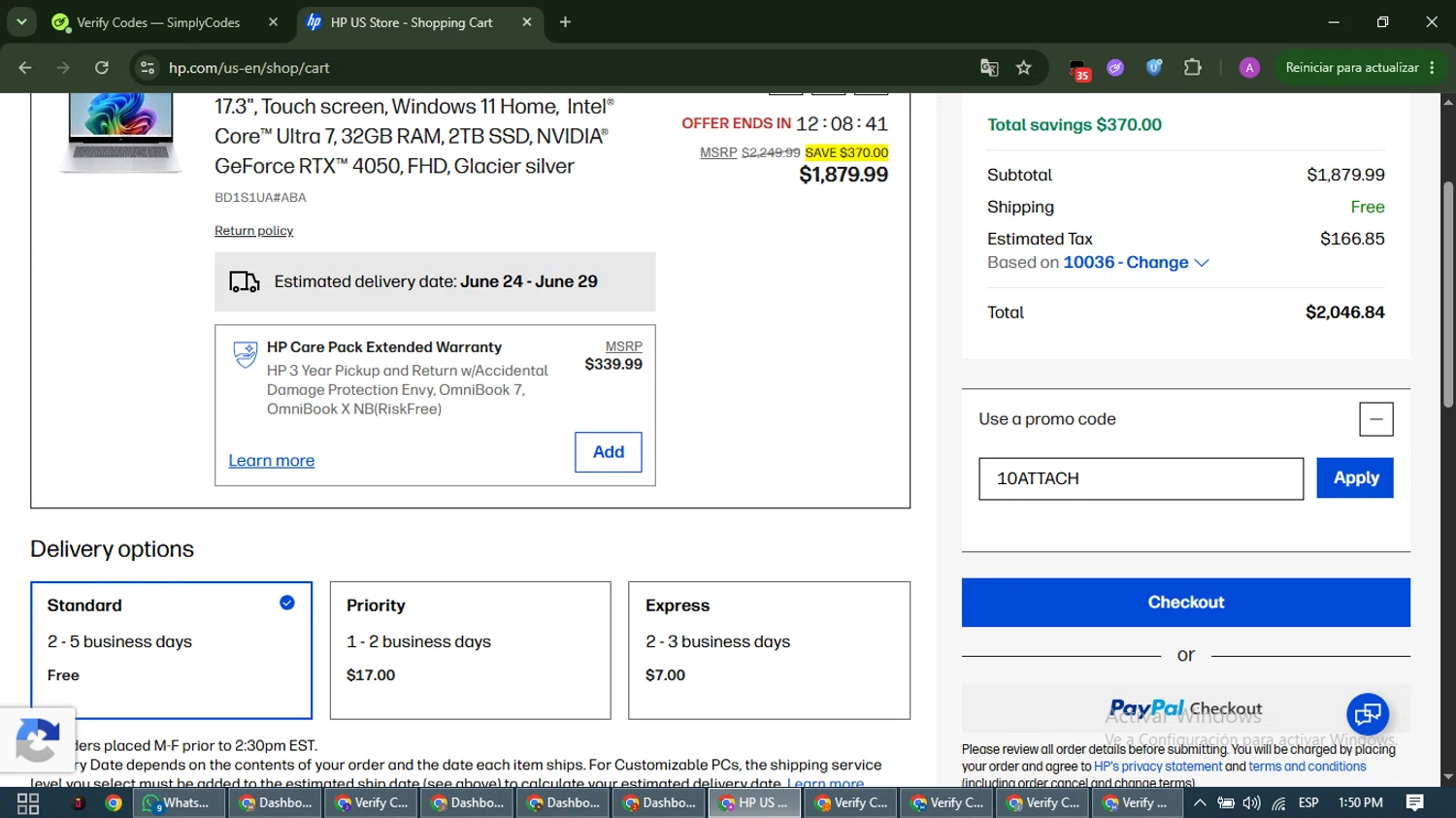The width and height of the screenshot is (1456, 818).
Task: Open the blue shield extension icon
Action: (1154, 68)
